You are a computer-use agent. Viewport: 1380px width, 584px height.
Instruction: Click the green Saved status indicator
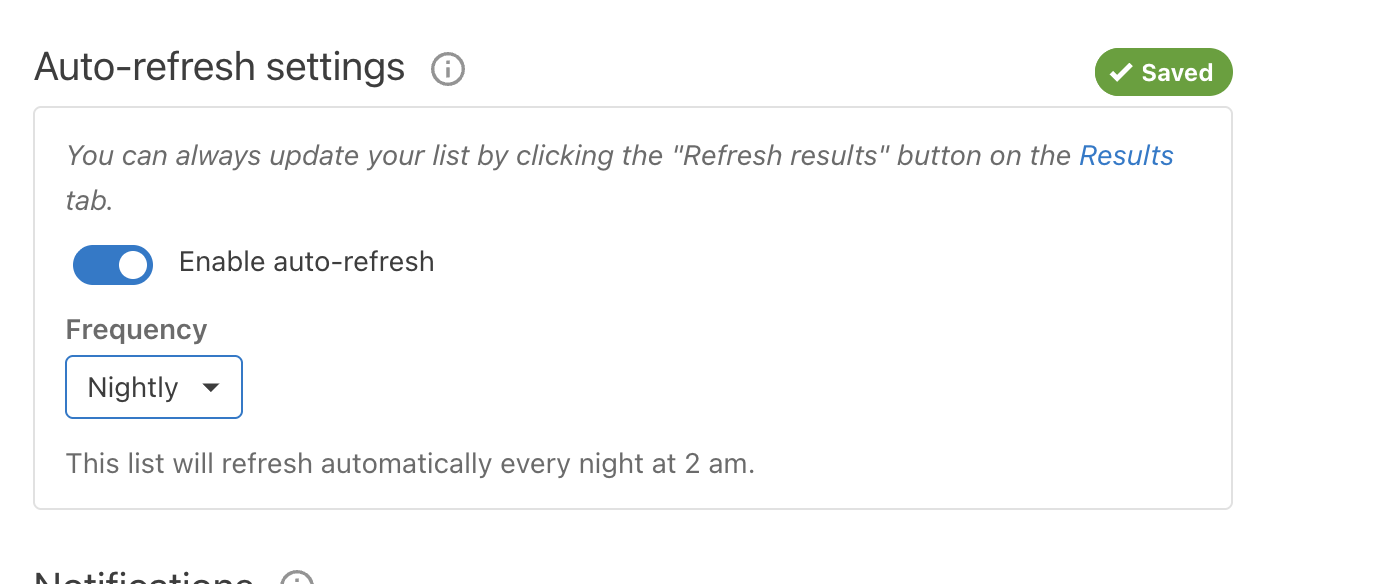coord(1163,71)
